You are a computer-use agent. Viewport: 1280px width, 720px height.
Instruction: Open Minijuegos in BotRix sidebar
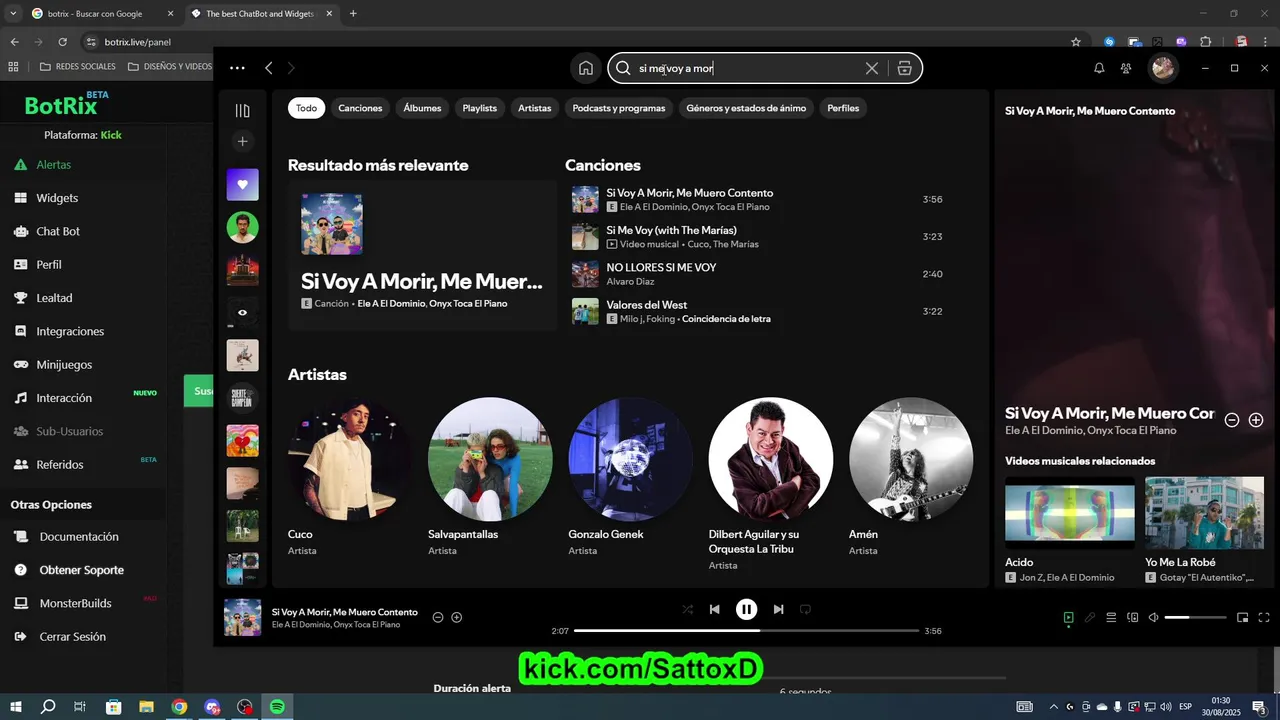(64, 365)
